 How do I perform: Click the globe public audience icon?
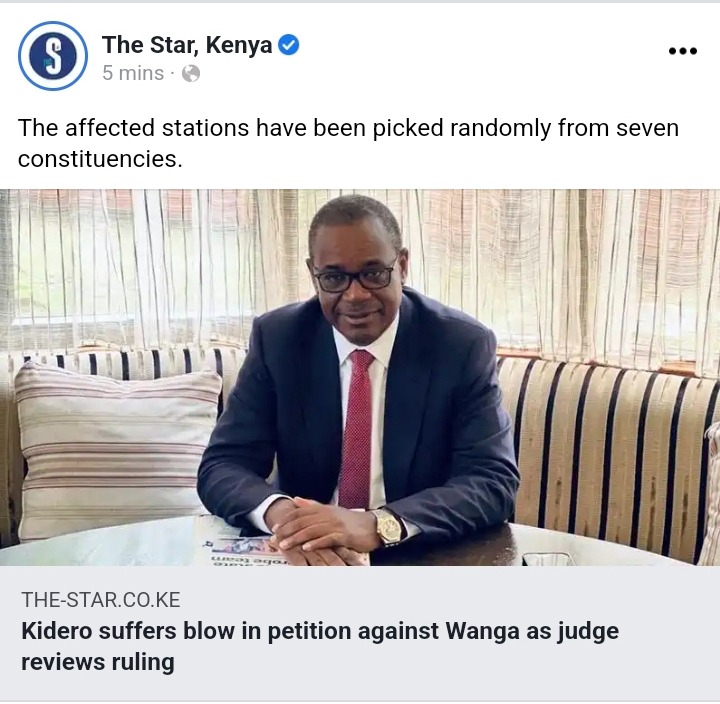tap(191, 73)
